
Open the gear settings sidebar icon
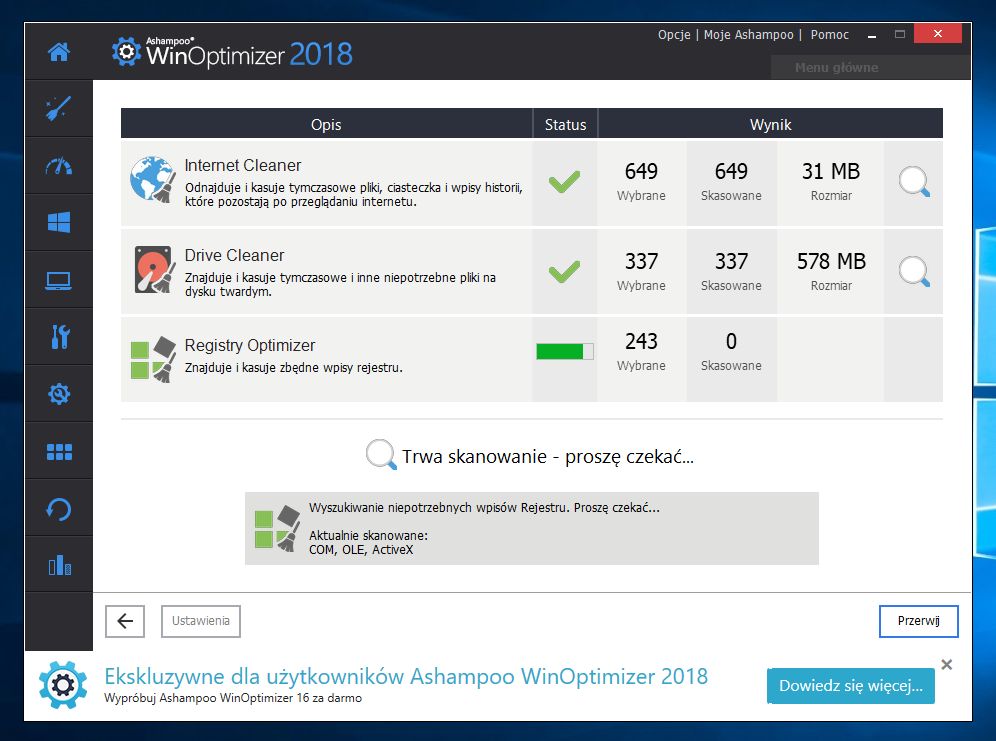(59, 394)
